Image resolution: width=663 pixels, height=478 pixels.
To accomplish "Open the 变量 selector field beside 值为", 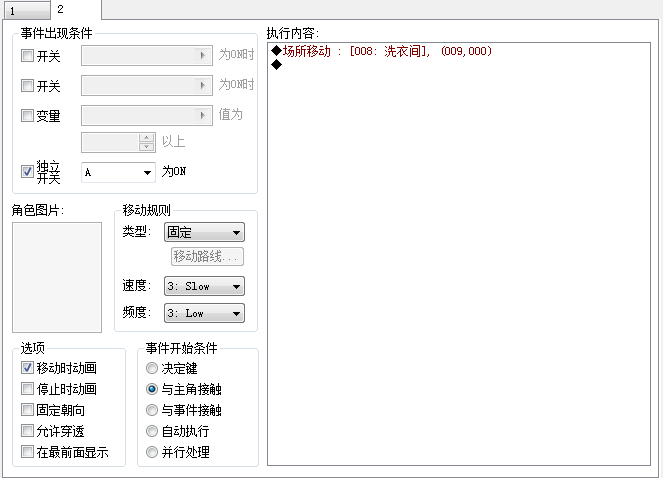I will point(147,115).
